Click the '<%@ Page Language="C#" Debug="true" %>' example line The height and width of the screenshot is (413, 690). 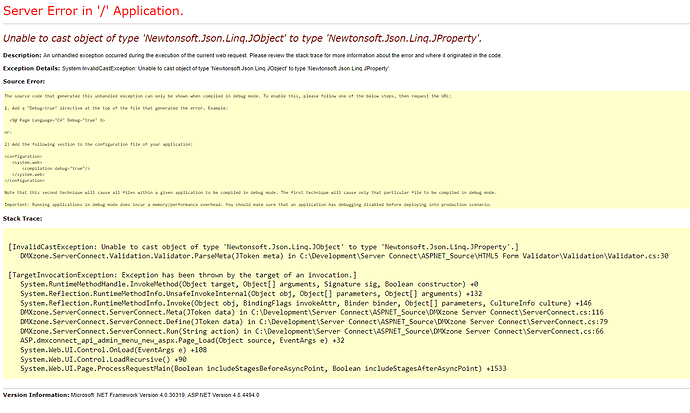pyautogui.click(x=57, y=120)
